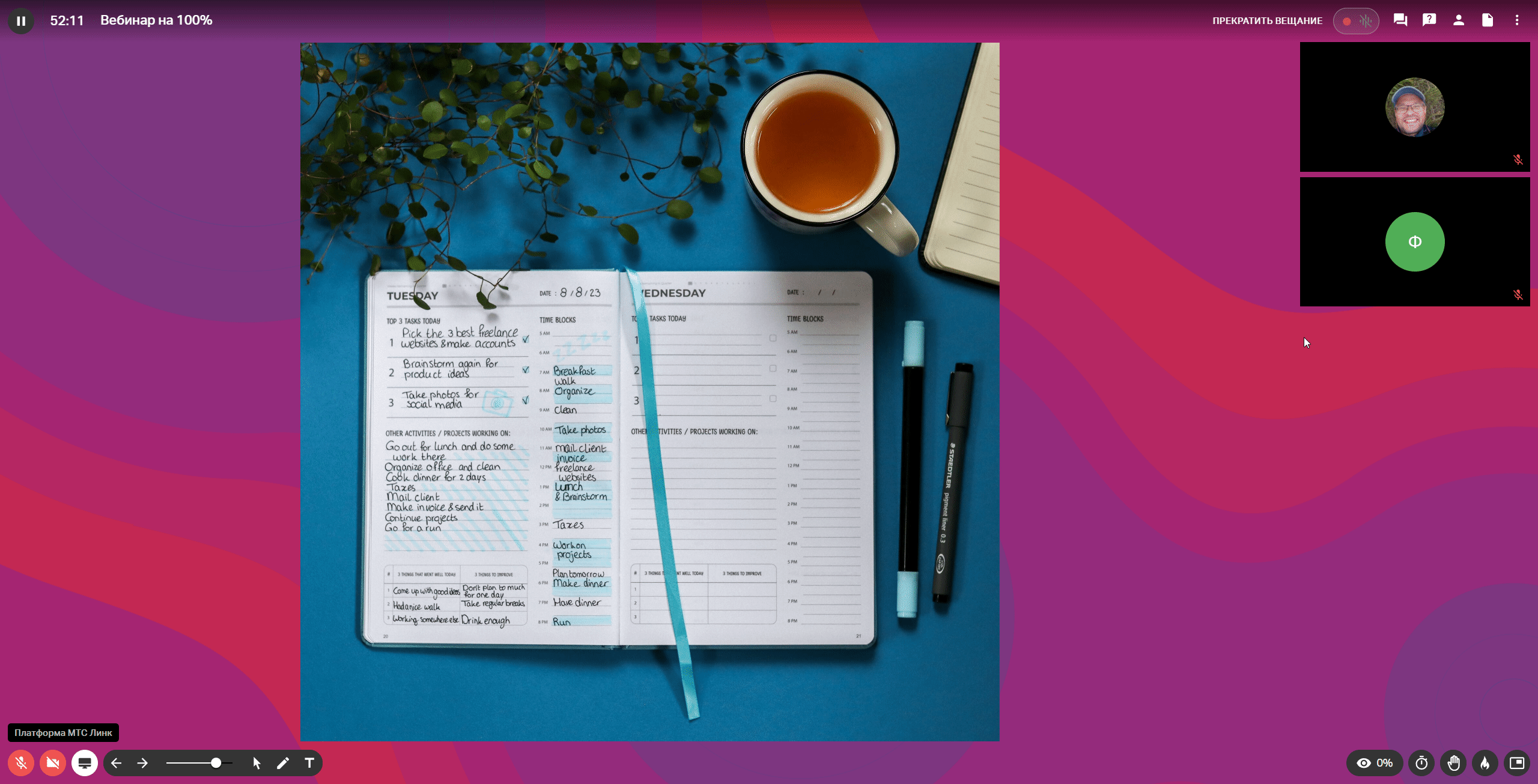The image size is (1538, 784).
Task: Click the arrow/pointer tool icon
Action: 257,763
